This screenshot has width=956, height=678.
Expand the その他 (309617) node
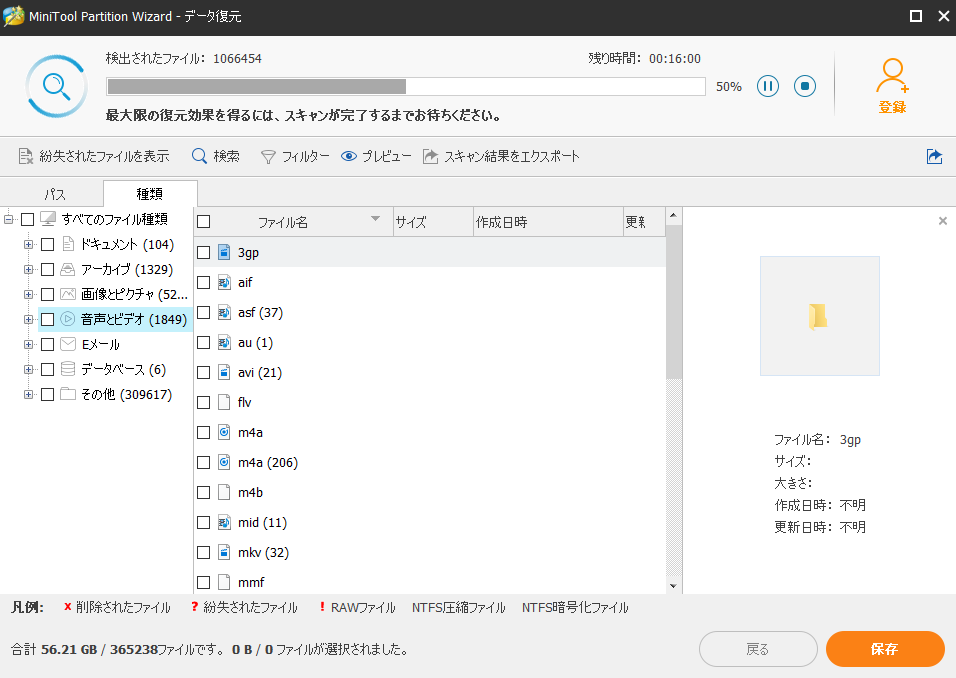(x=28, y=394)
